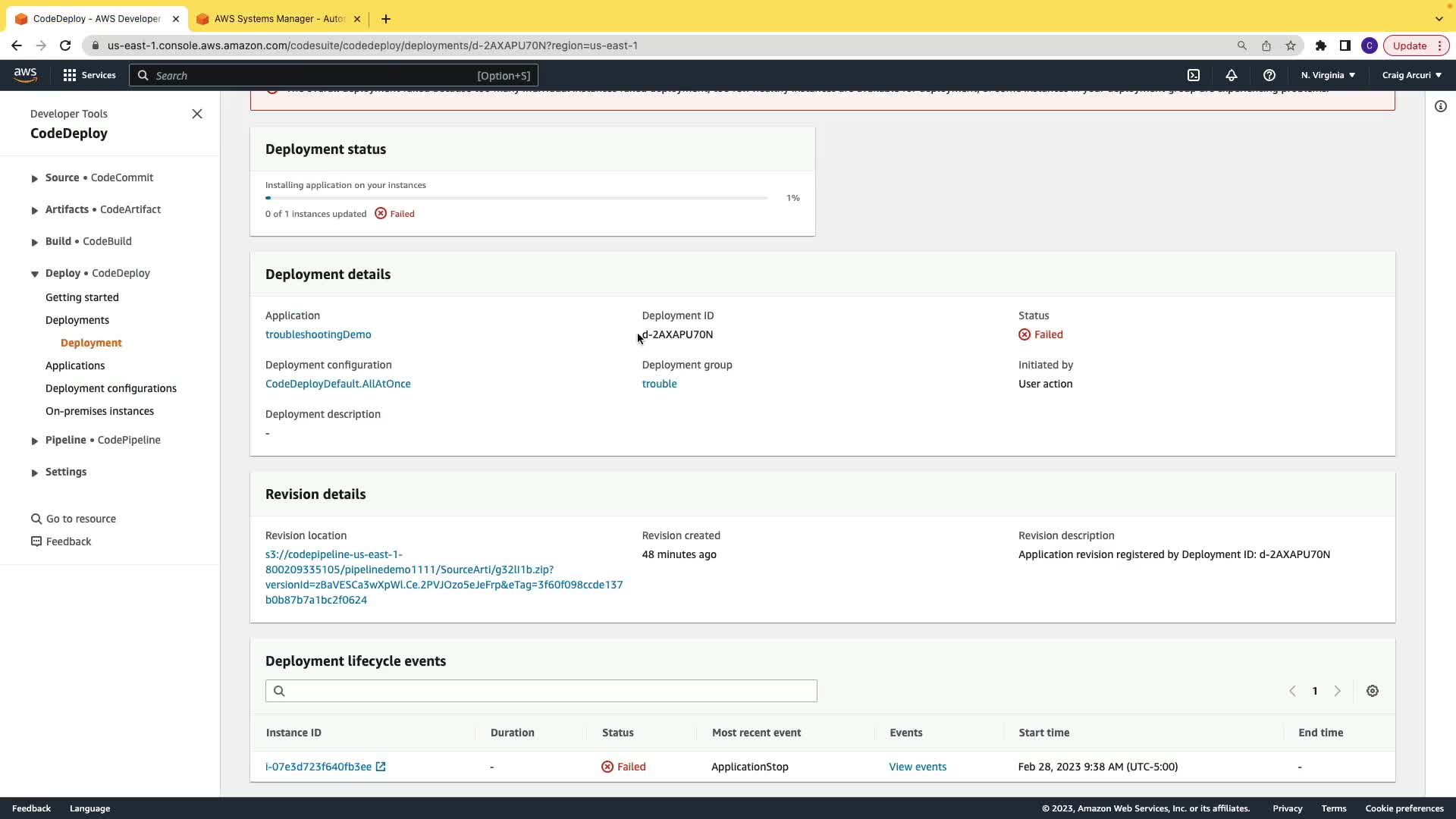Open the help question mark icon
The width and height of the screenshot is (1456, 819).
click(1269, 75)
